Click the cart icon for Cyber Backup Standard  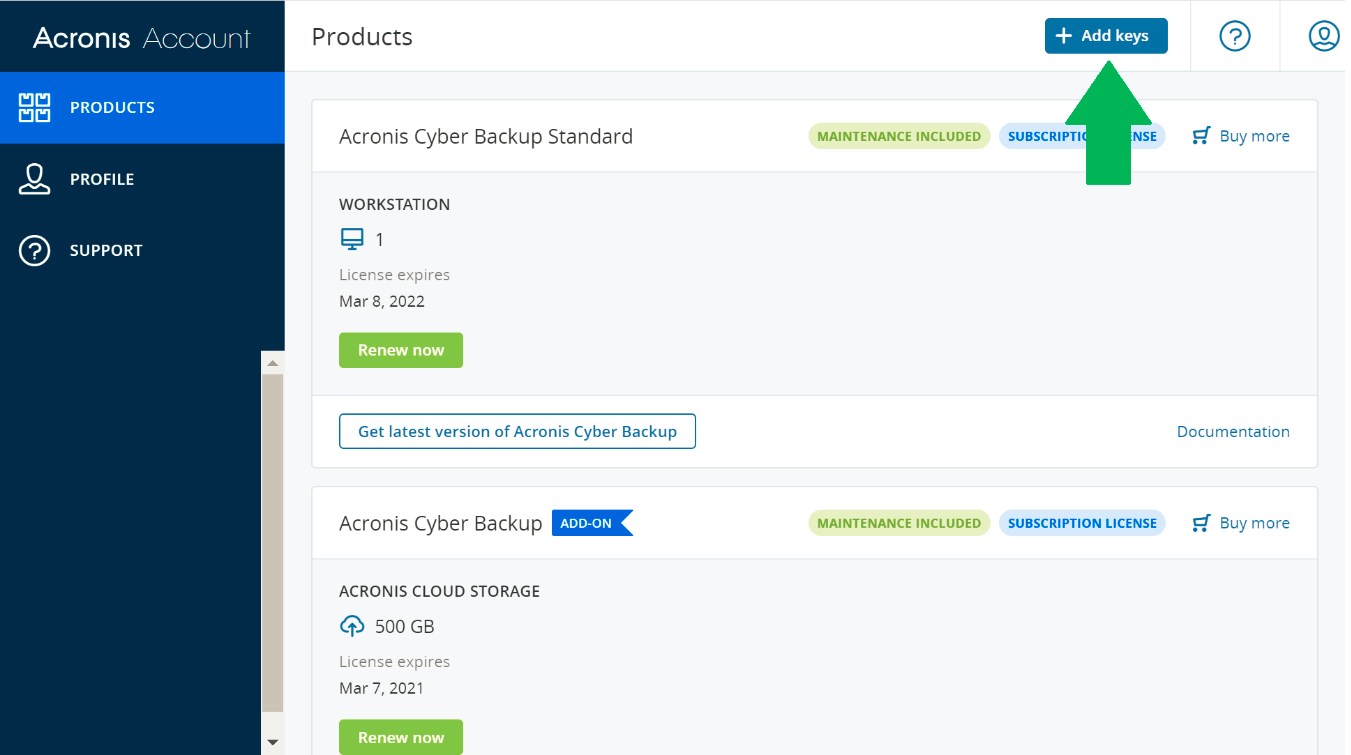pos(1202,136)
